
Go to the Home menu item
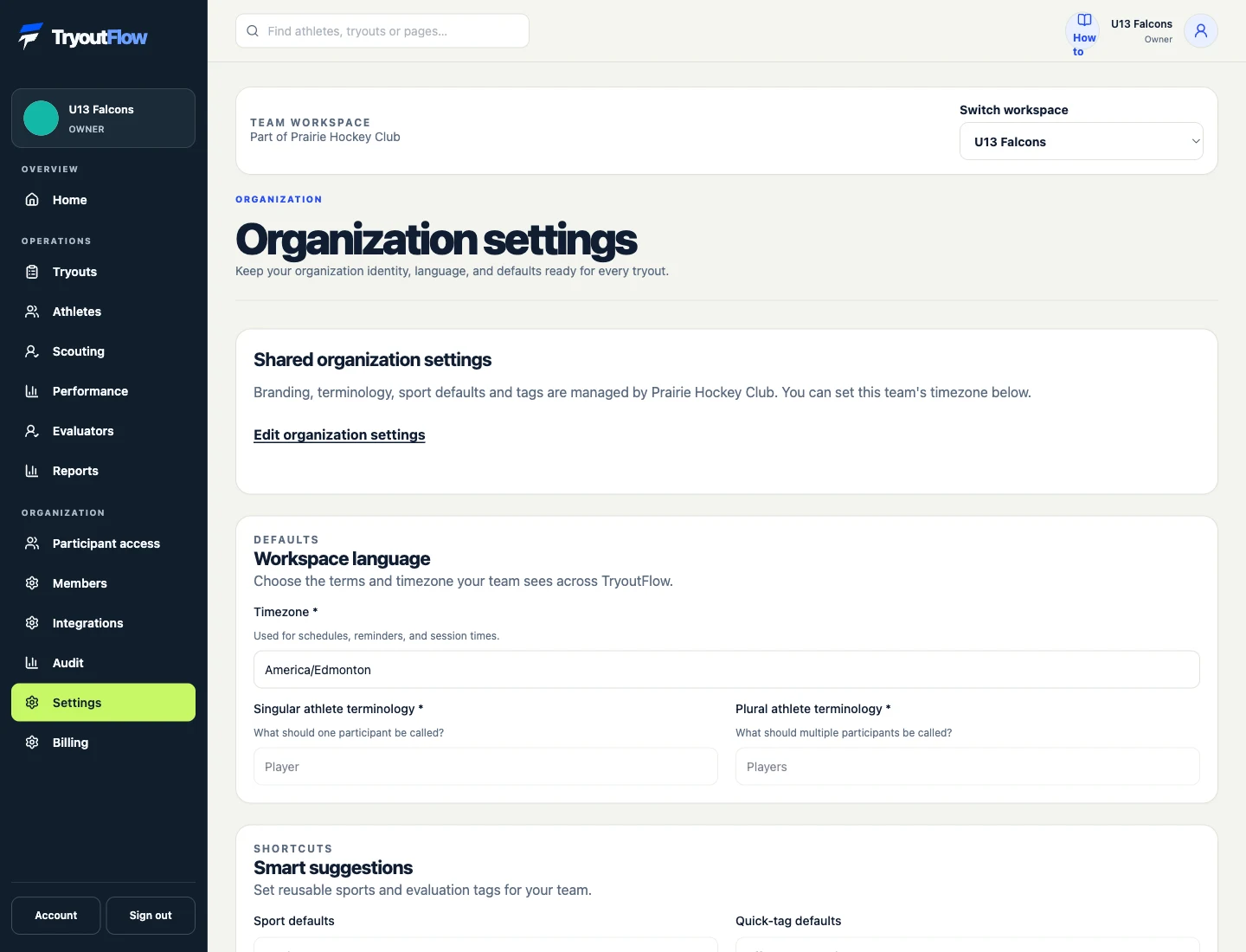click(103, 200)
